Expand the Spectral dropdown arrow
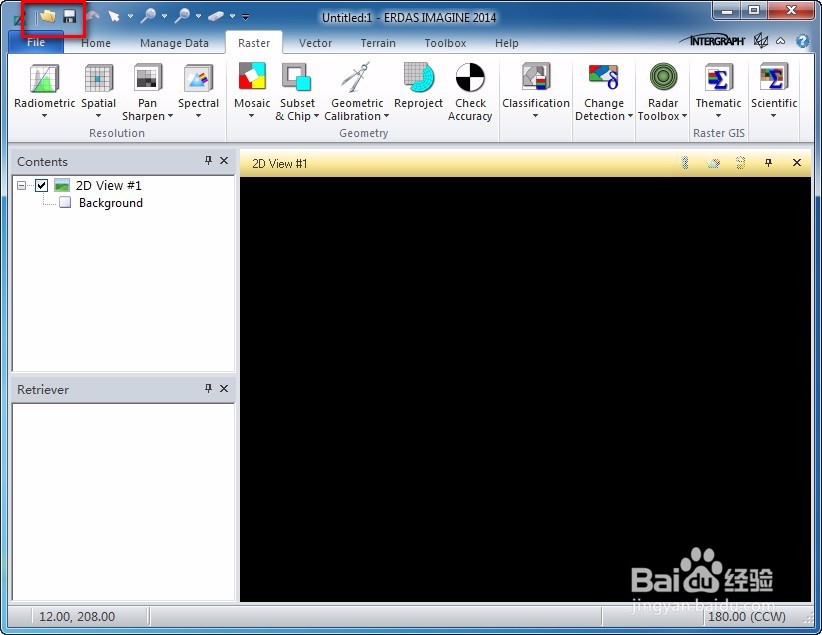Screen dimensions: 822x635 click(198, 116)
